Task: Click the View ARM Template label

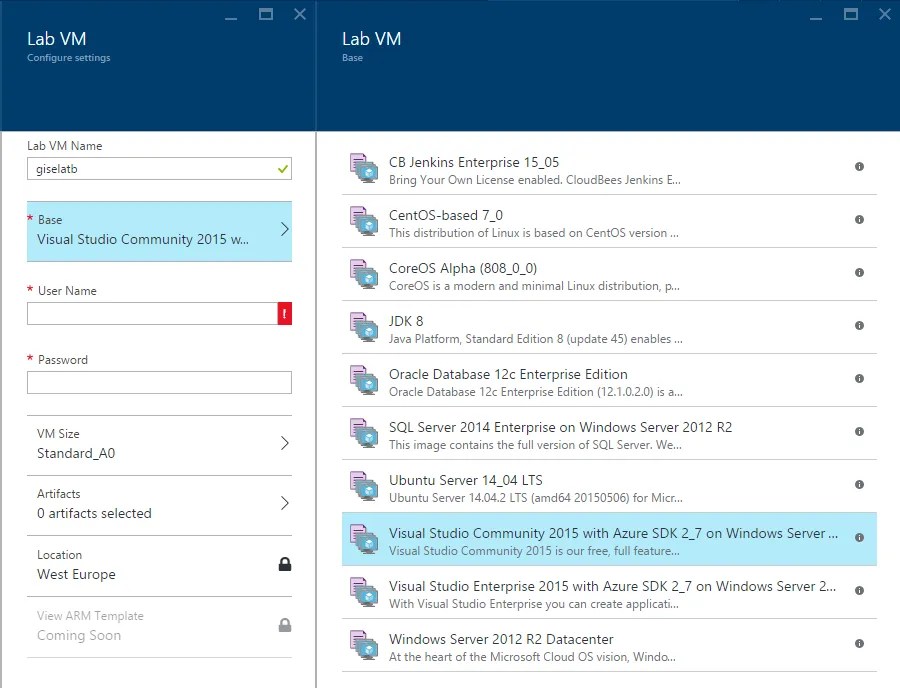Action: coord(90,616)
